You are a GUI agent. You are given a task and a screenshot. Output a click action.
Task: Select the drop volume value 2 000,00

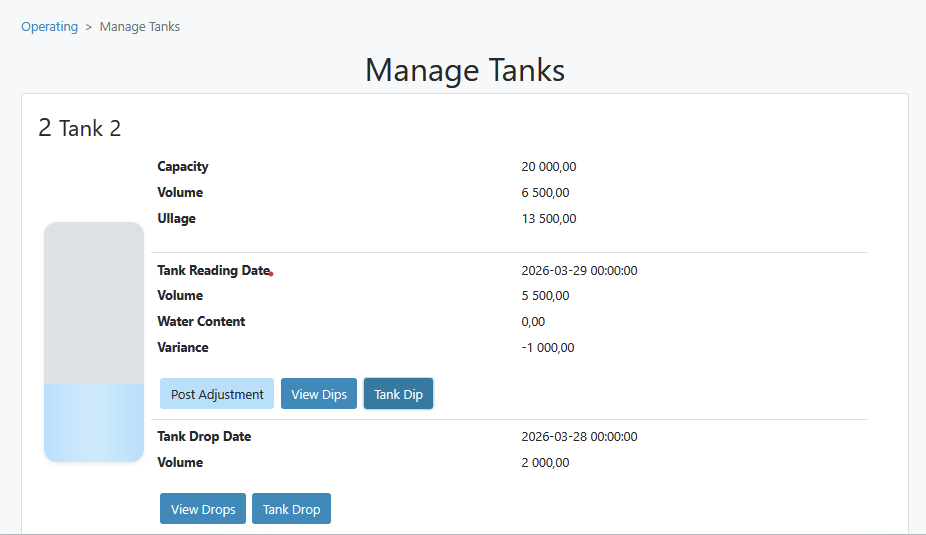[x=545, y=463]
